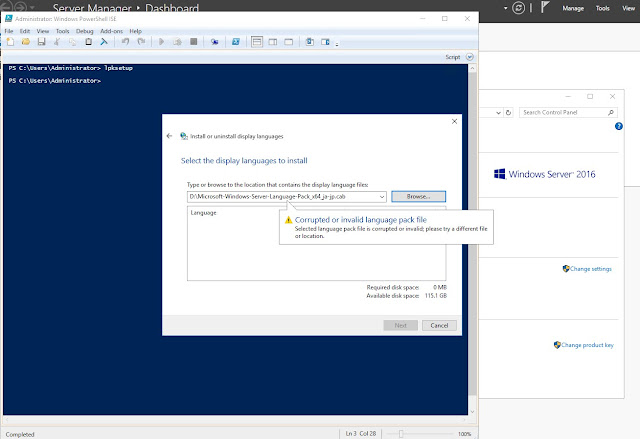This screenshot has width=640, height=439.
Task: Clear the console pane icon
Action: (104, 42)
